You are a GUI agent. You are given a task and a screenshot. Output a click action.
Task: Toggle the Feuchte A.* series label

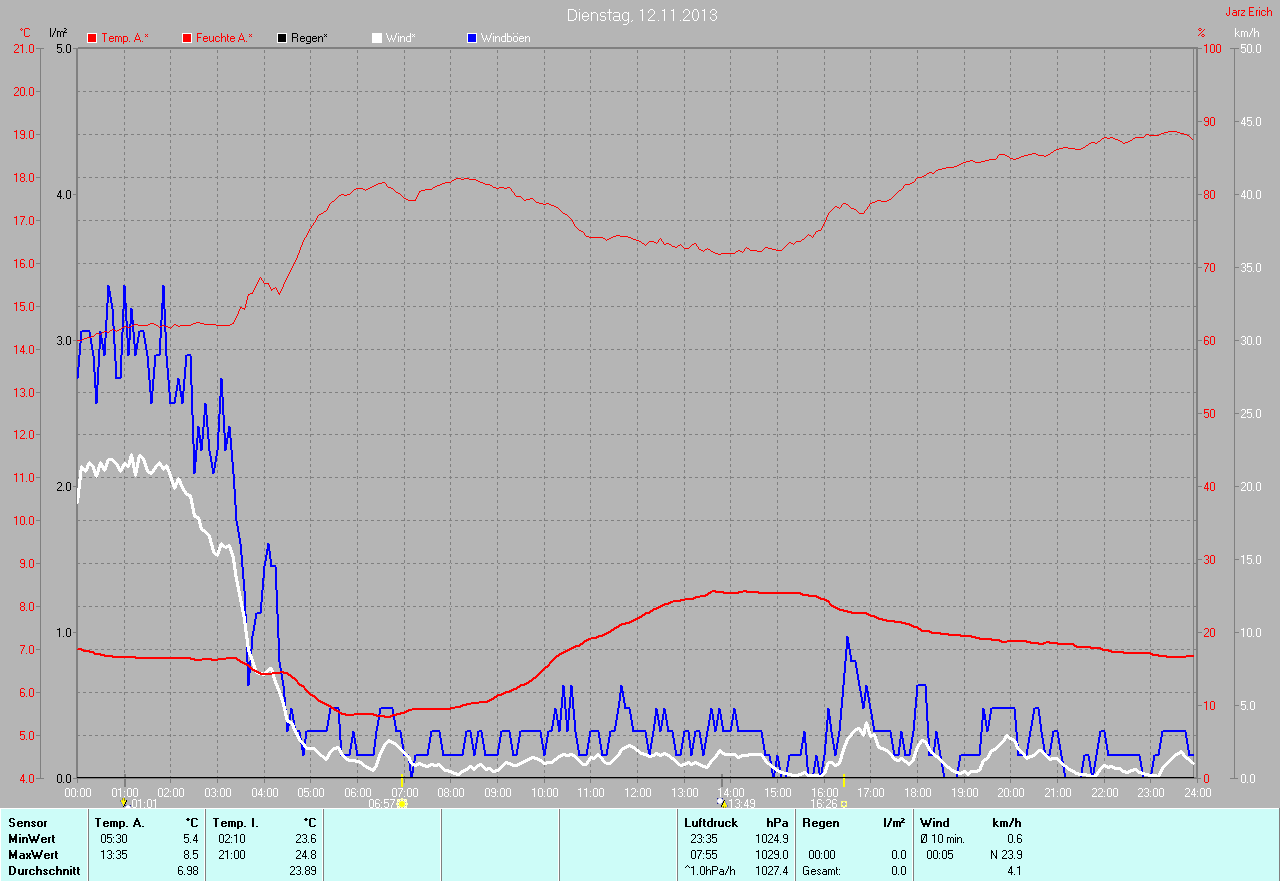pyautogui.click(x=224, y=38)
